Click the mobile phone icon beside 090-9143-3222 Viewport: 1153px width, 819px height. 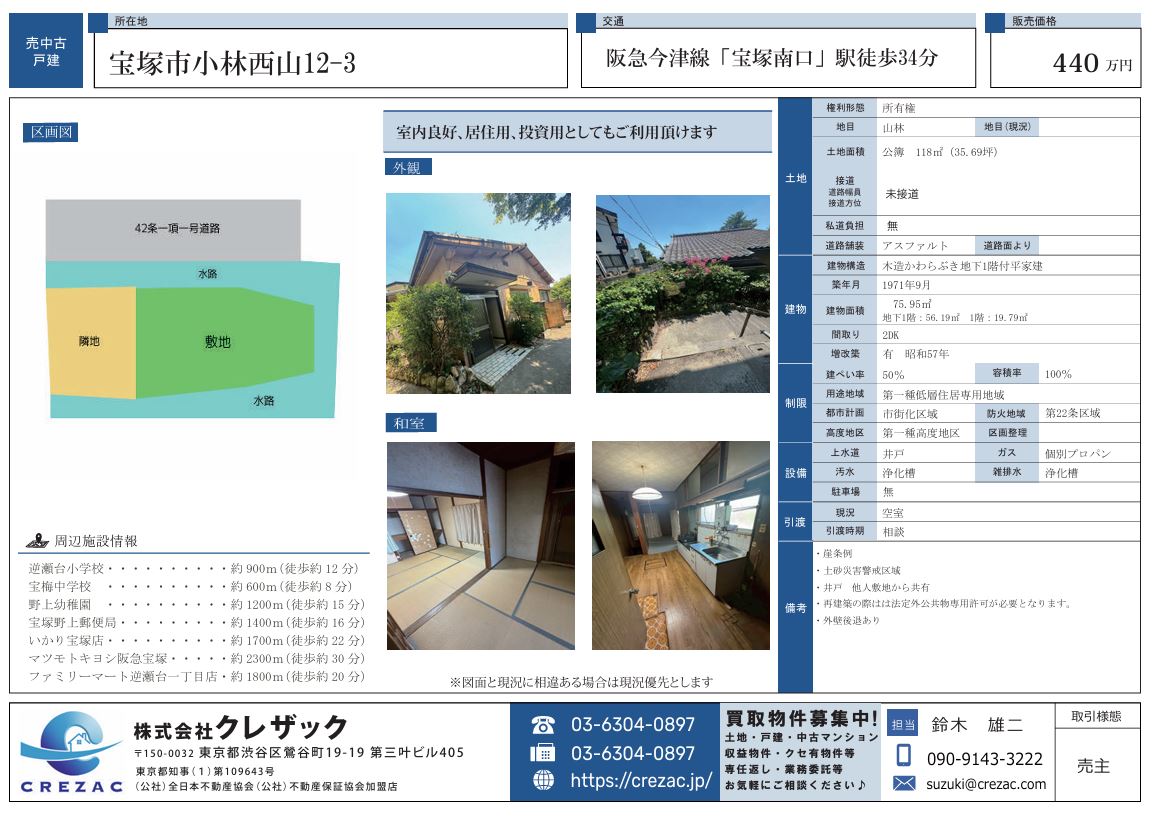(x=904, y=757)
